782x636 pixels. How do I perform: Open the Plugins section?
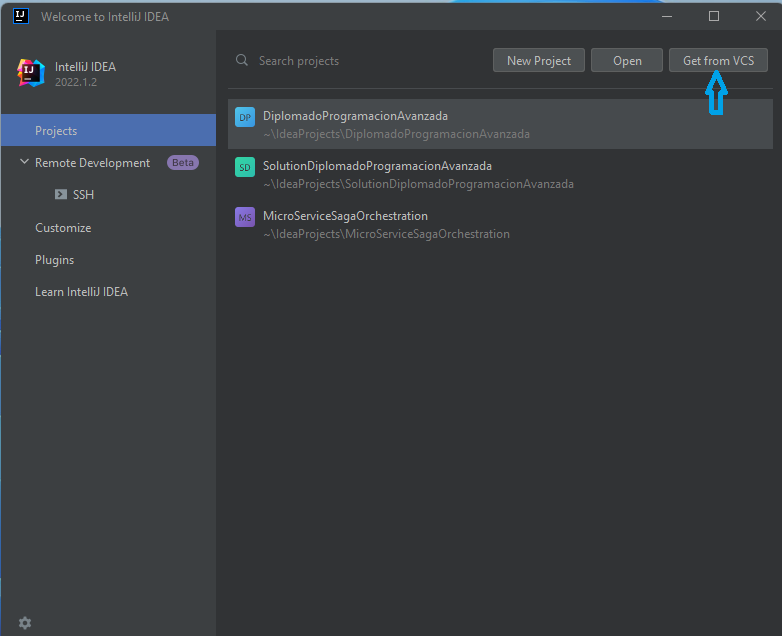pyautogui.click(x=54, y=260)
